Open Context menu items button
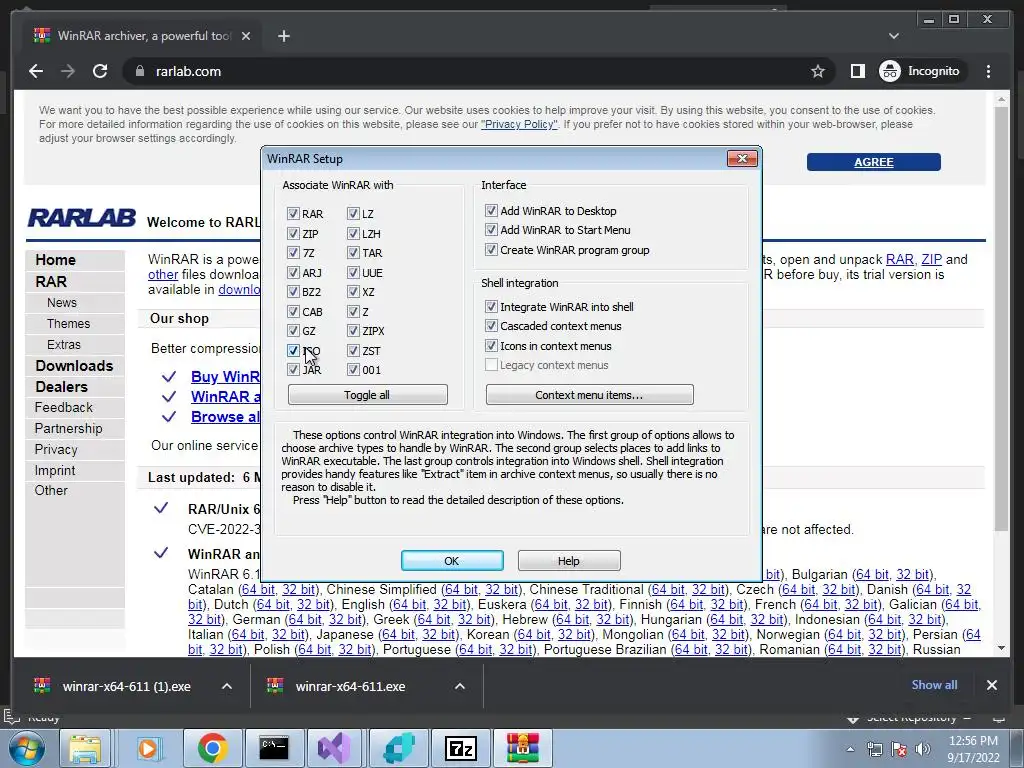The image size is (1024, 768). (x=589, y=394)
